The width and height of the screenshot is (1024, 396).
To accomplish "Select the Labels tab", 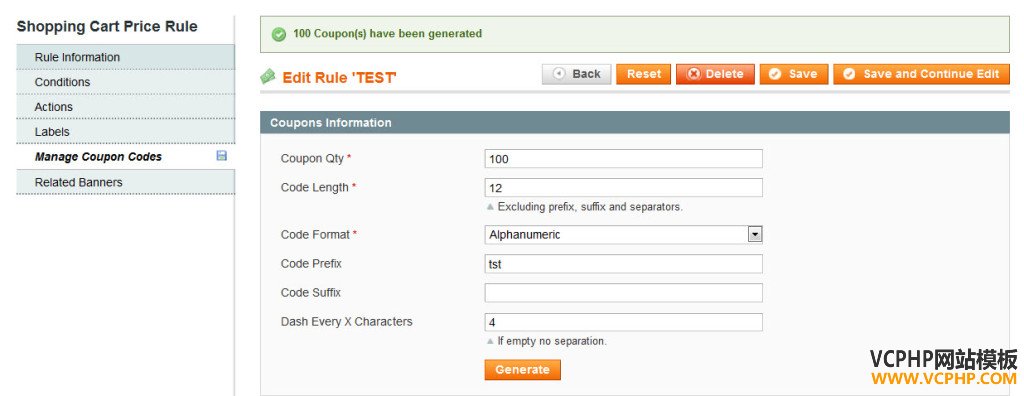I will [125, 131].
